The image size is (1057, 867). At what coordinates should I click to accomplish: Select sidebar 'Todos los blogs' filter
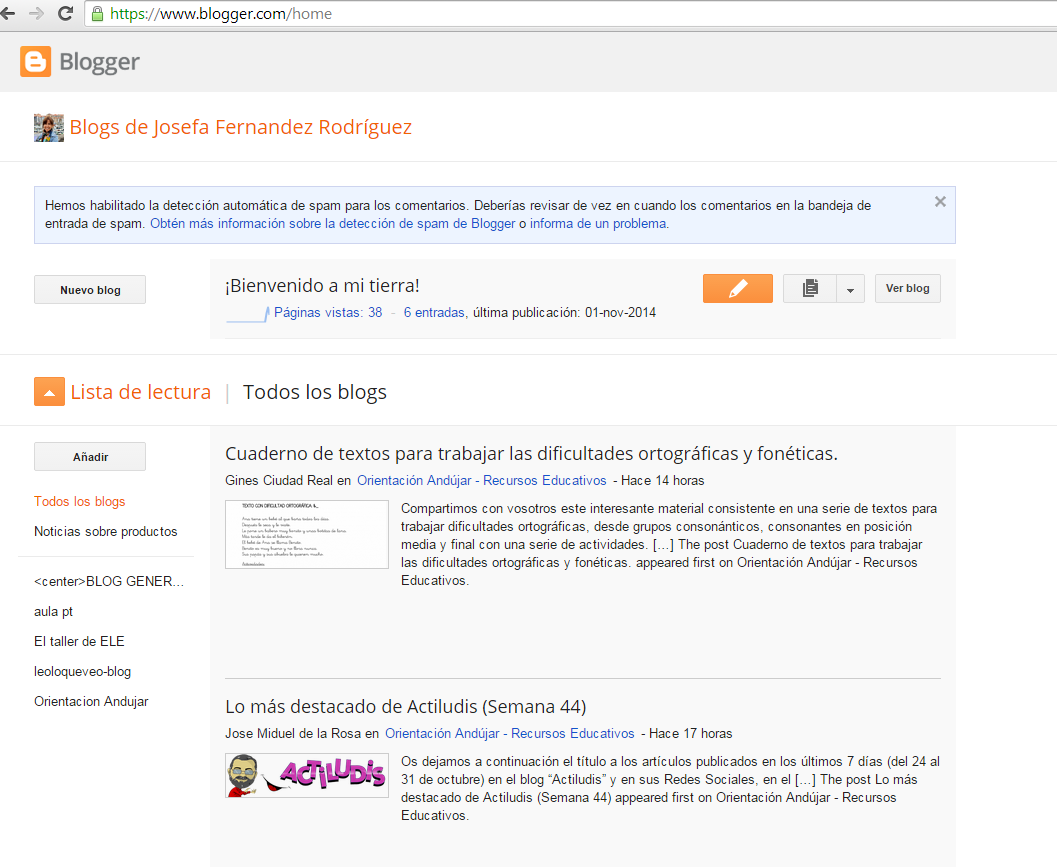tap(80, 502)
